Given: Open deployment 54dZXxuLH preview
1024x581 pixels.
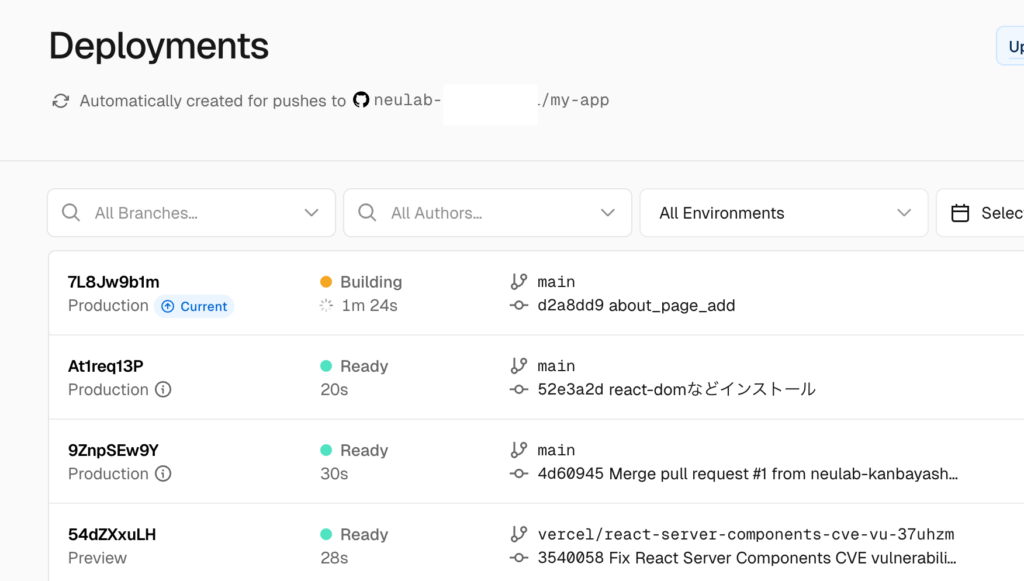Looking at the screenshot, I should pos(111,534).
